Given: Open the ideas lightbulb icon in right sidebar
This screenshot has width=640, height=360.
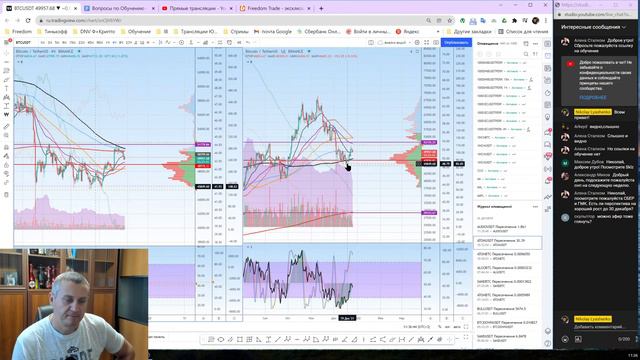Looking at the screenshot, I should pyautogui.click(x=548, y=117).
